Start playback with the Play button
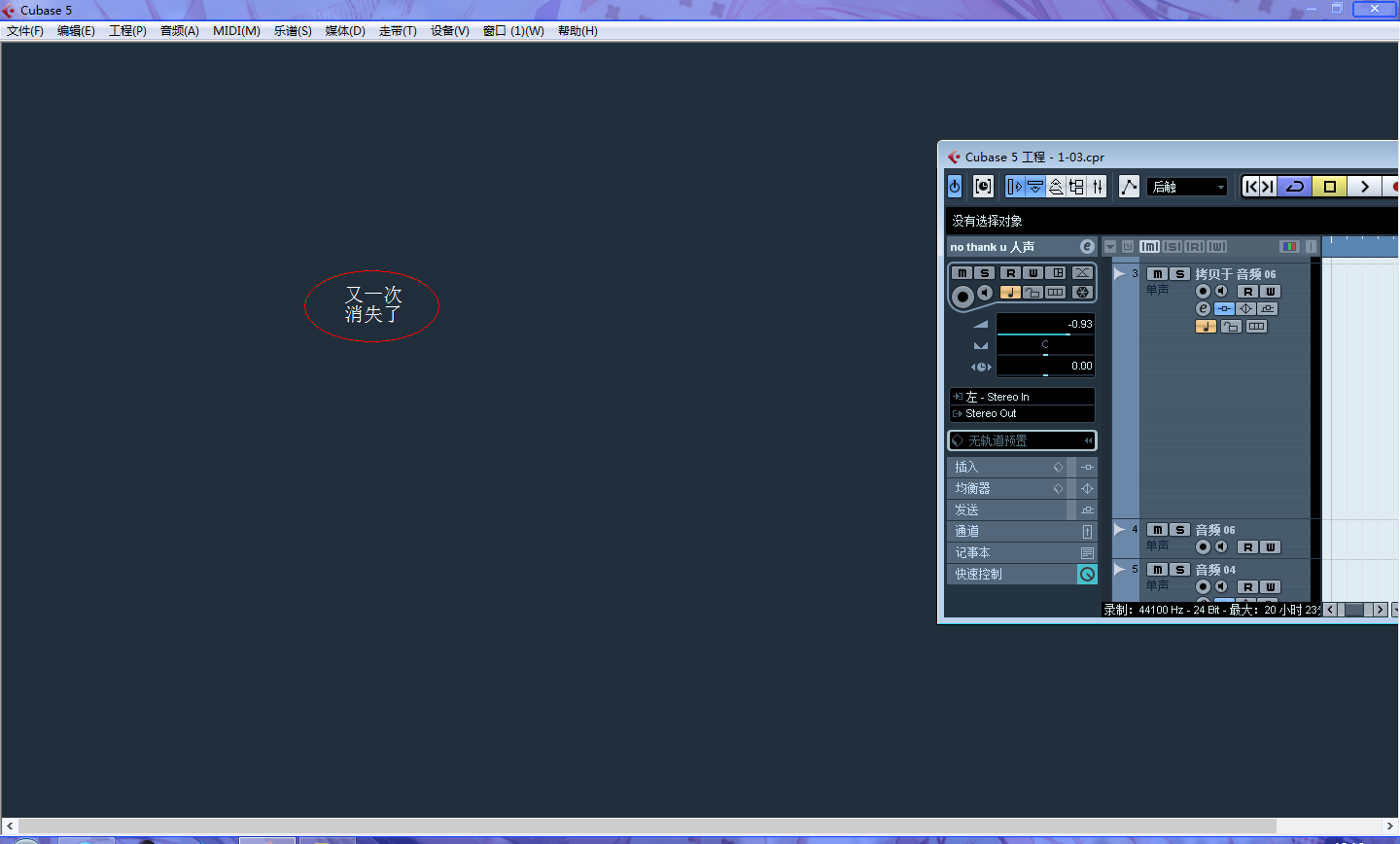Screen dimensions: 1400x844 click(1364, 187)
